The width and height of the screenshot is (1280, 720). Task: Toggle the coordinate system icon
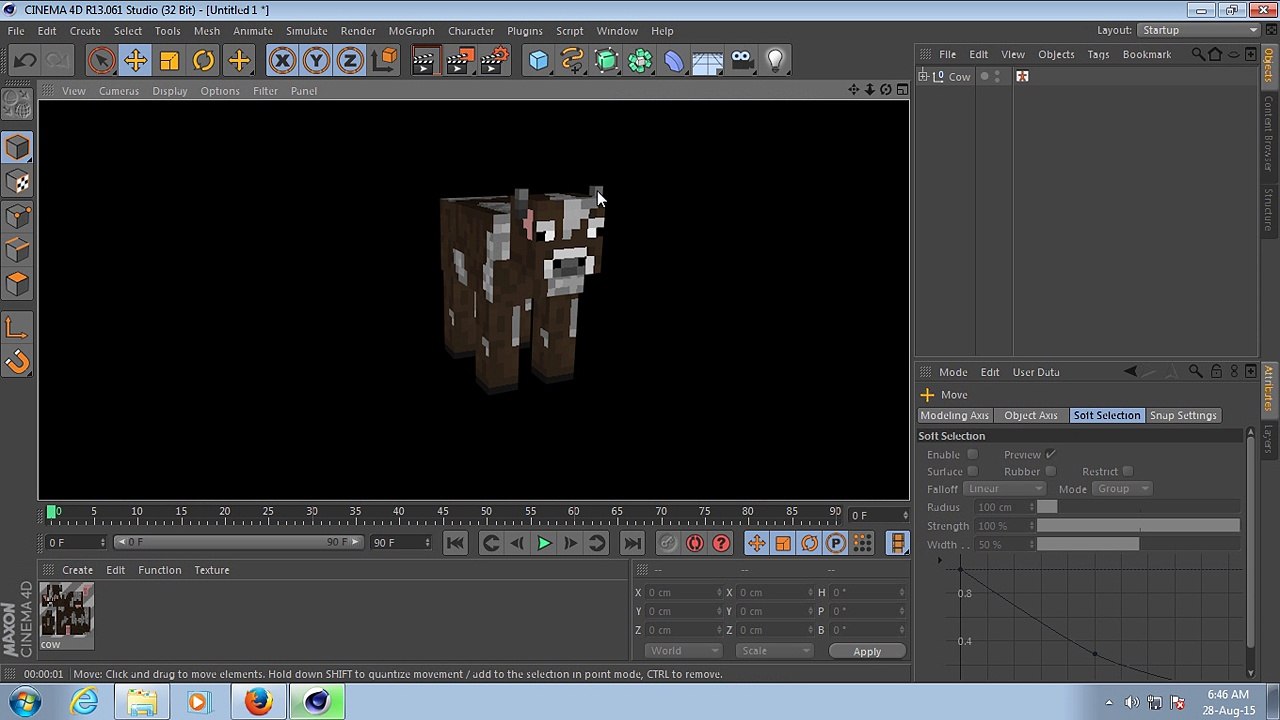(x=384, y=61)
